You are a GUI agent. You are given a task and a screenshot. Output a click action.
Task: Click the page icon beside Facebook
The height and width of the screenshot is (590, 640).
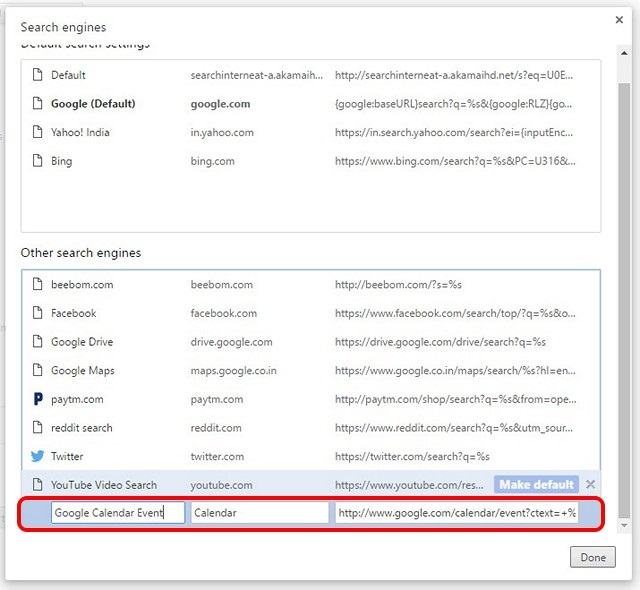click(x=38, y=313)
